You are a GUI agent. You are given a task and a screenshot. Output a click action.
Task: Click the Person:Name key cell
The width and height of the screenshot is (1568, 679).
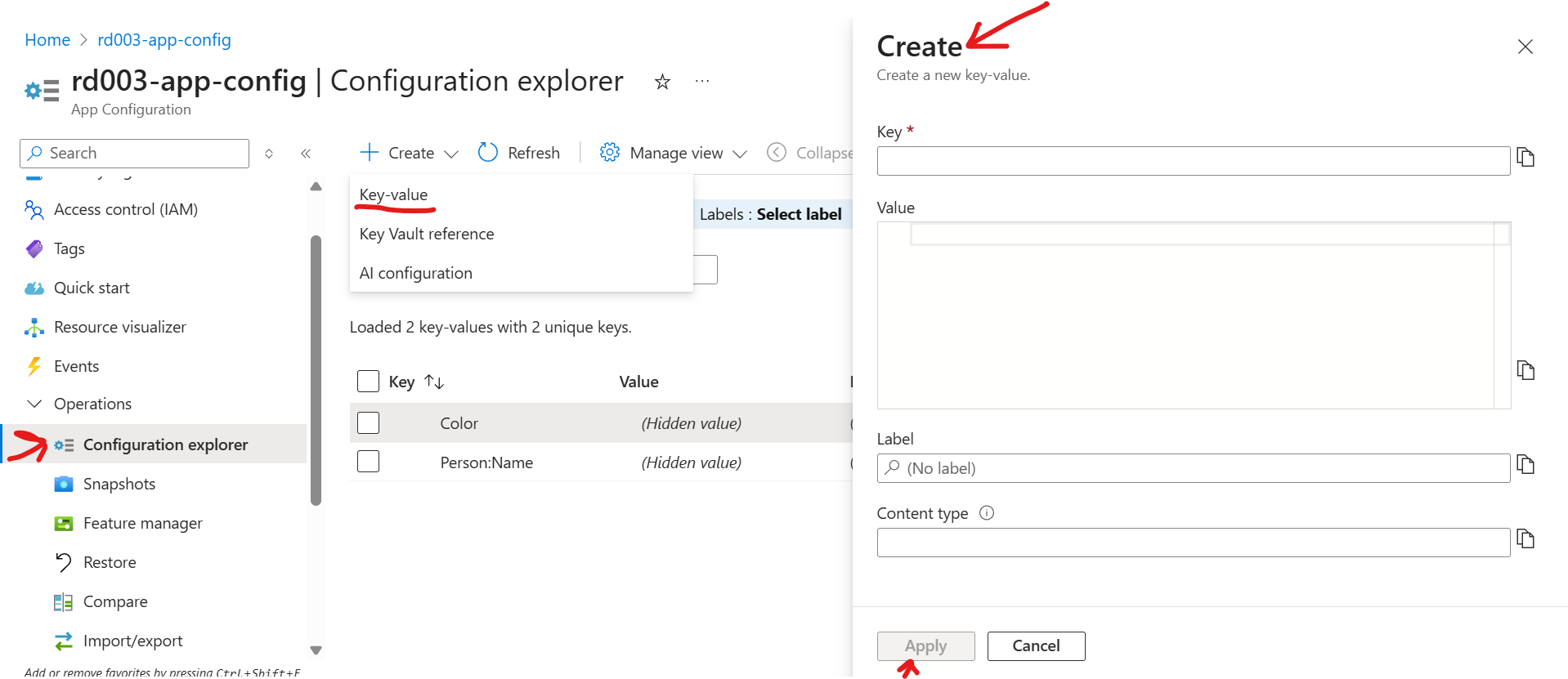coord(486,462)
